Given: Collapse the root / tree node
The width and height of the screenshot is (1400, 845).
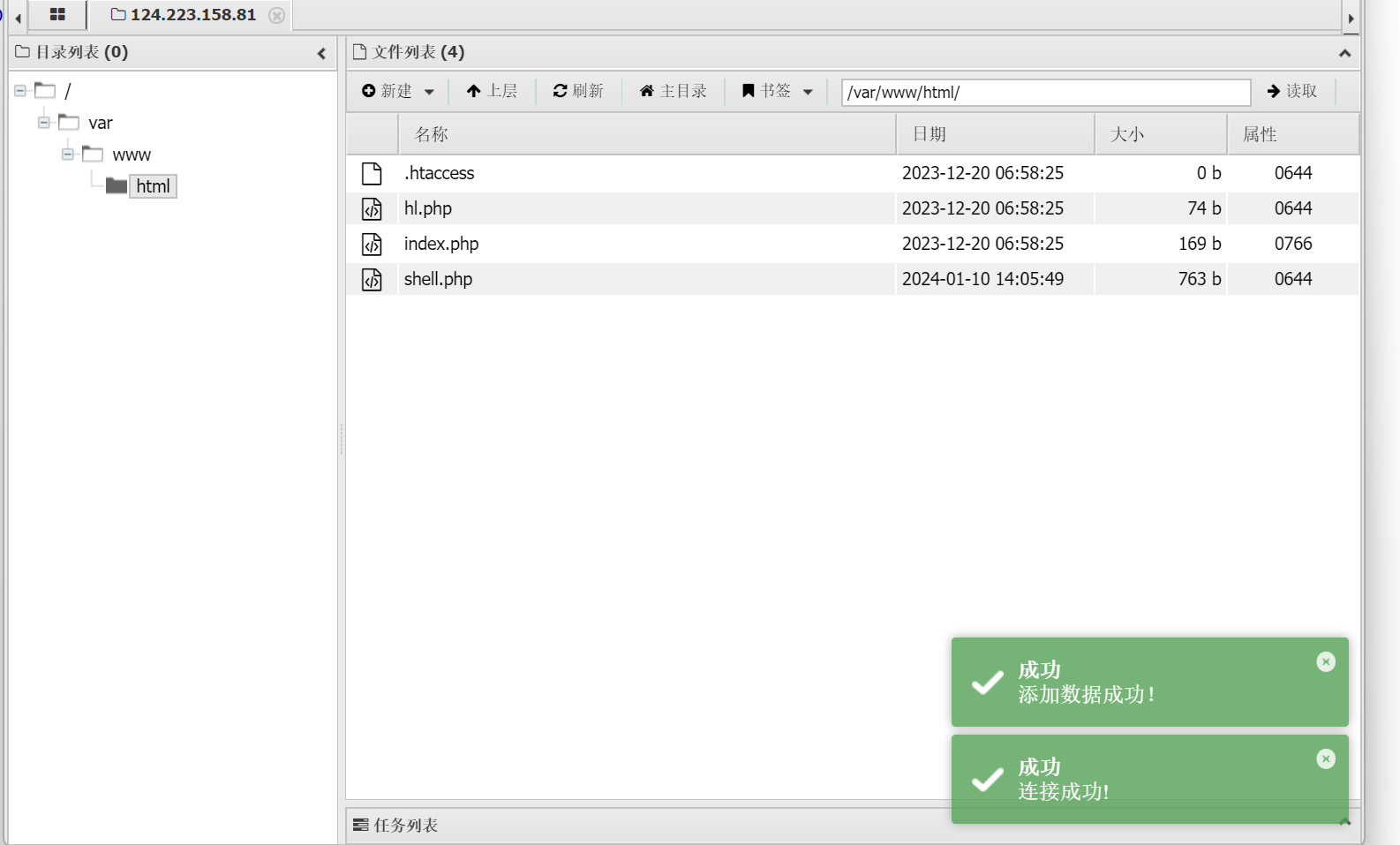Looking at the screenshot, I should coord(20,90).
